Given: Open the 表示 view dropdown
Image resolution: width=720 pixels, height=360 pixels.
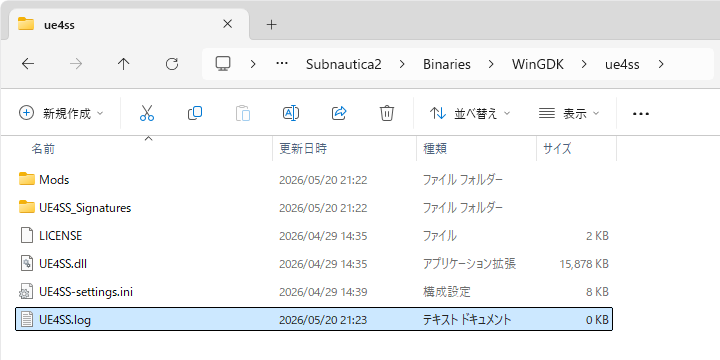Looking at the screenshot, I should [569, 113].
